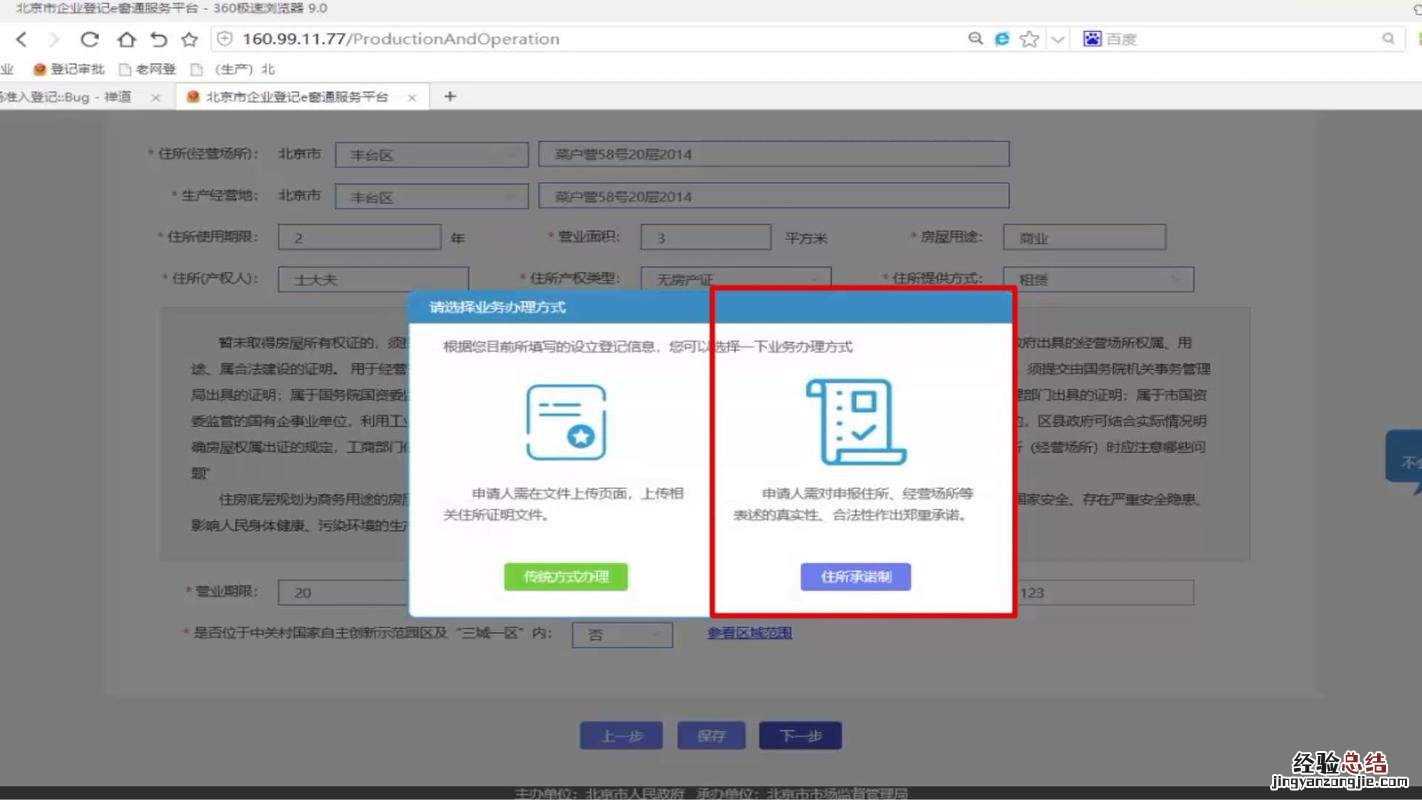Viewport: 1422px width, 800px height.
Task: Click into the 百度 search box
Action: point(1238,39)
